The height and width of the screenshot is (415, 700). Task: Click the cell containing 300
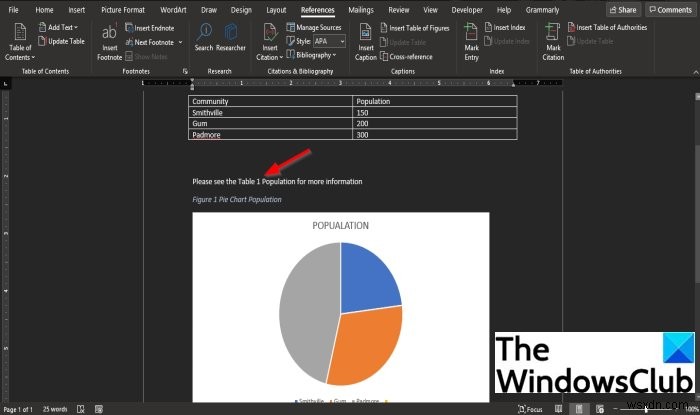tap(434, 134)
